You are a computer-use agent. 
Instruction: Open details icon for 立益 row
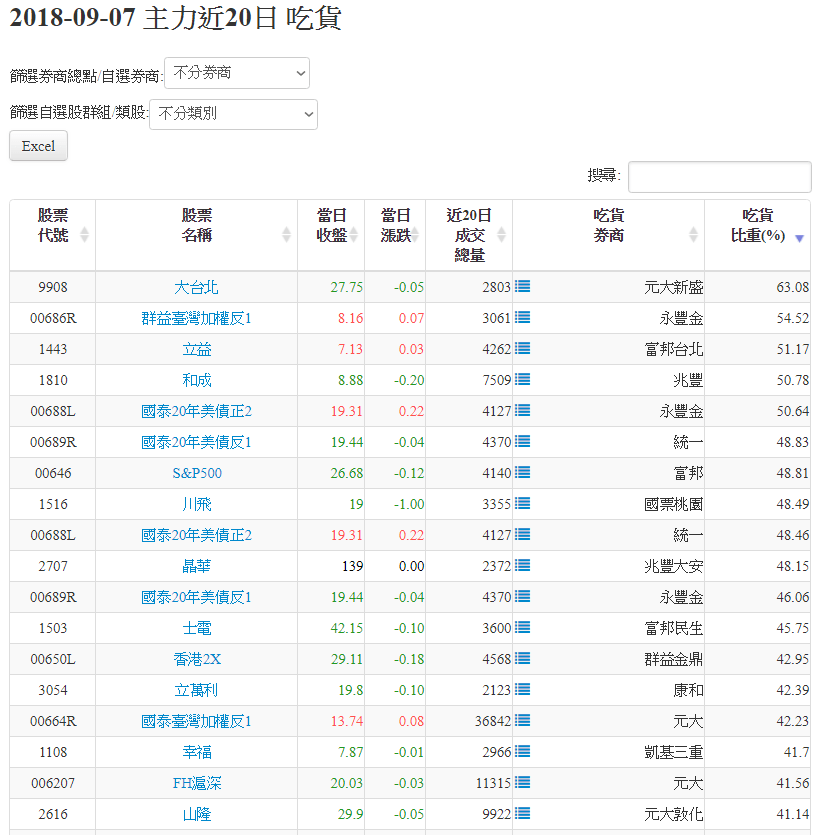pyautogui.click(x=522, y=349)
